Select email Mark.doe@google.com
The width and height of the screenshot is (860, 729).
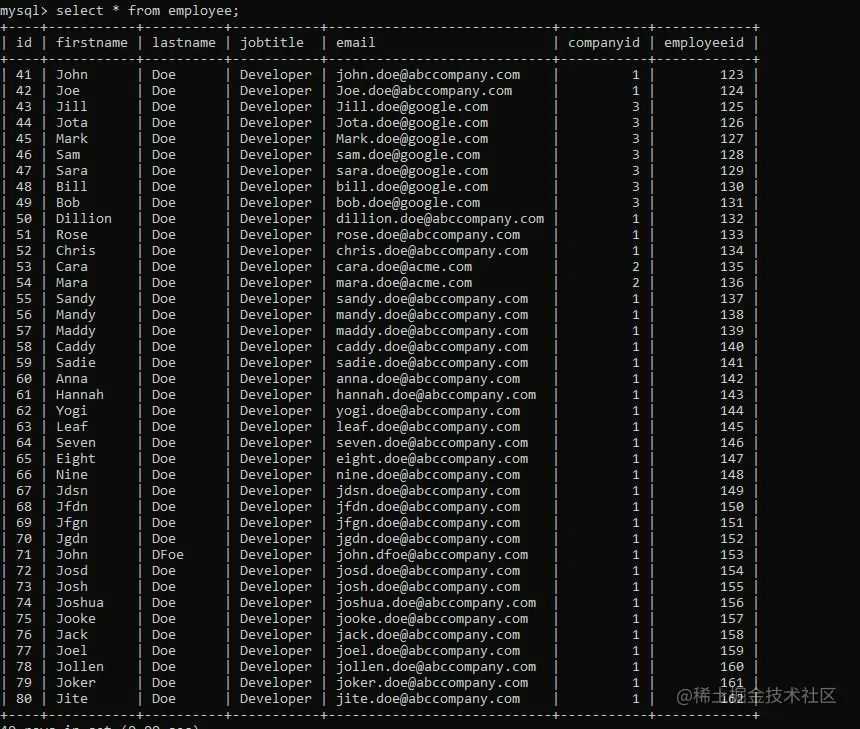[412, 138]
